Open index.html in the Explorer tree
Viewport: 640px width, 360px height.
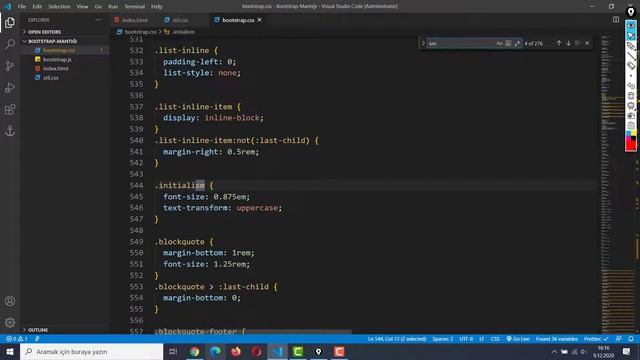click(x=65, y=68)
